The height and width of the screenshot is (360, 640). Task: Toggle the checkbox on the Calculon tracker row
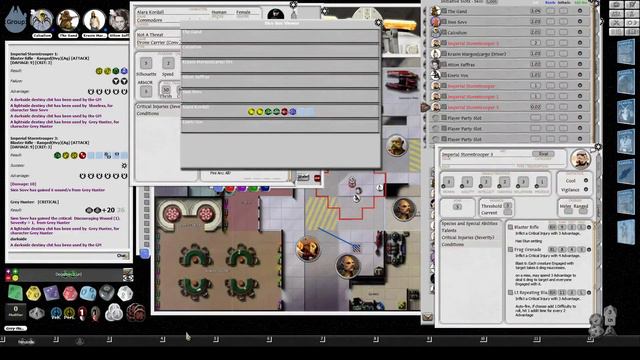(x=444, y=32)
